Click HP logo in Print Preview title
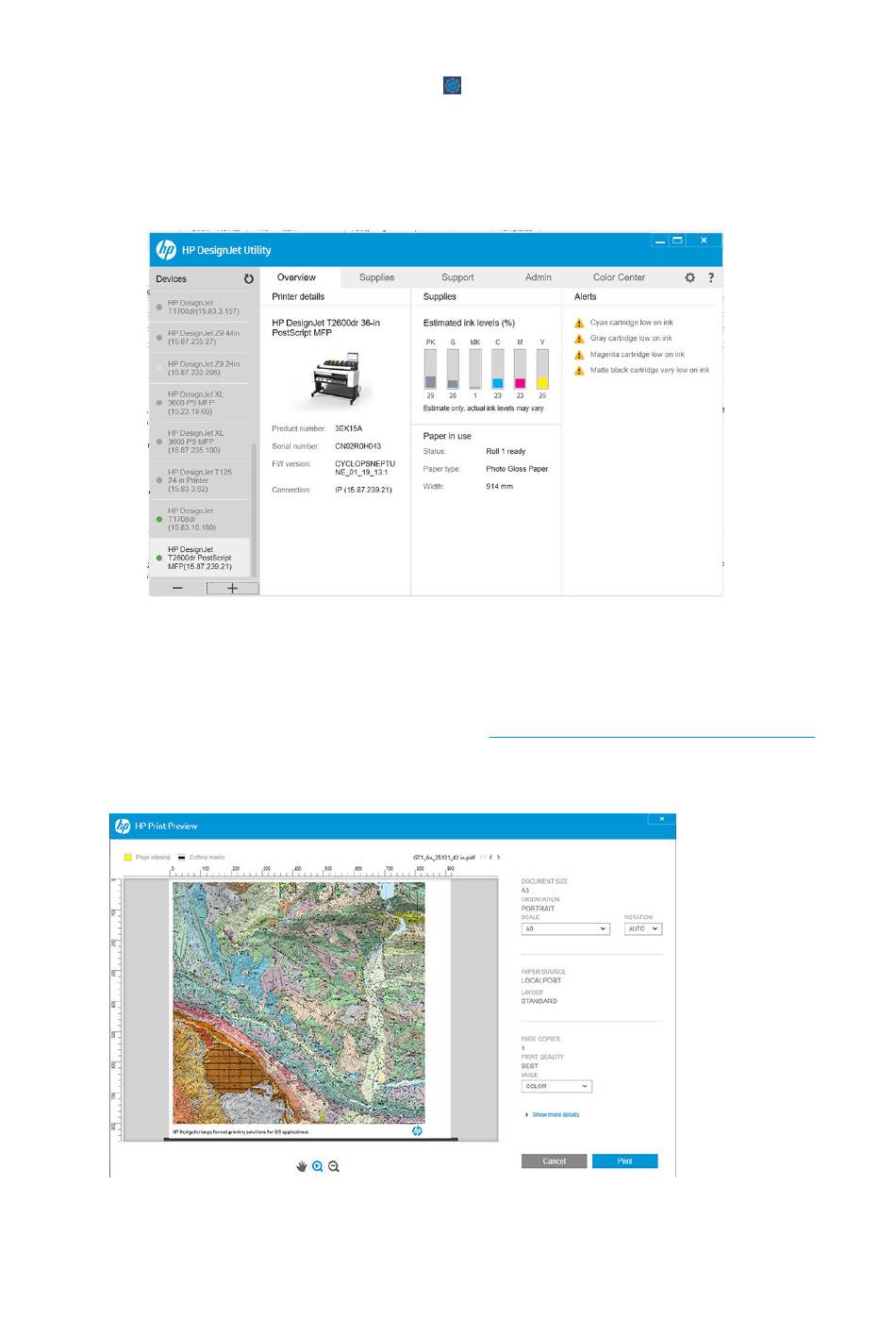This screenshot has height=1319, width=896. click(123, 826)
